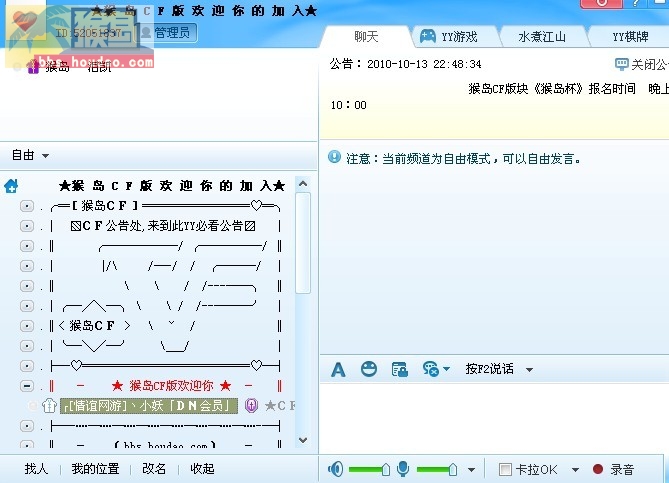Switch to the YY棋牌 tab
The width and height of the screenshot is (669, 483).
pos(631,37)
